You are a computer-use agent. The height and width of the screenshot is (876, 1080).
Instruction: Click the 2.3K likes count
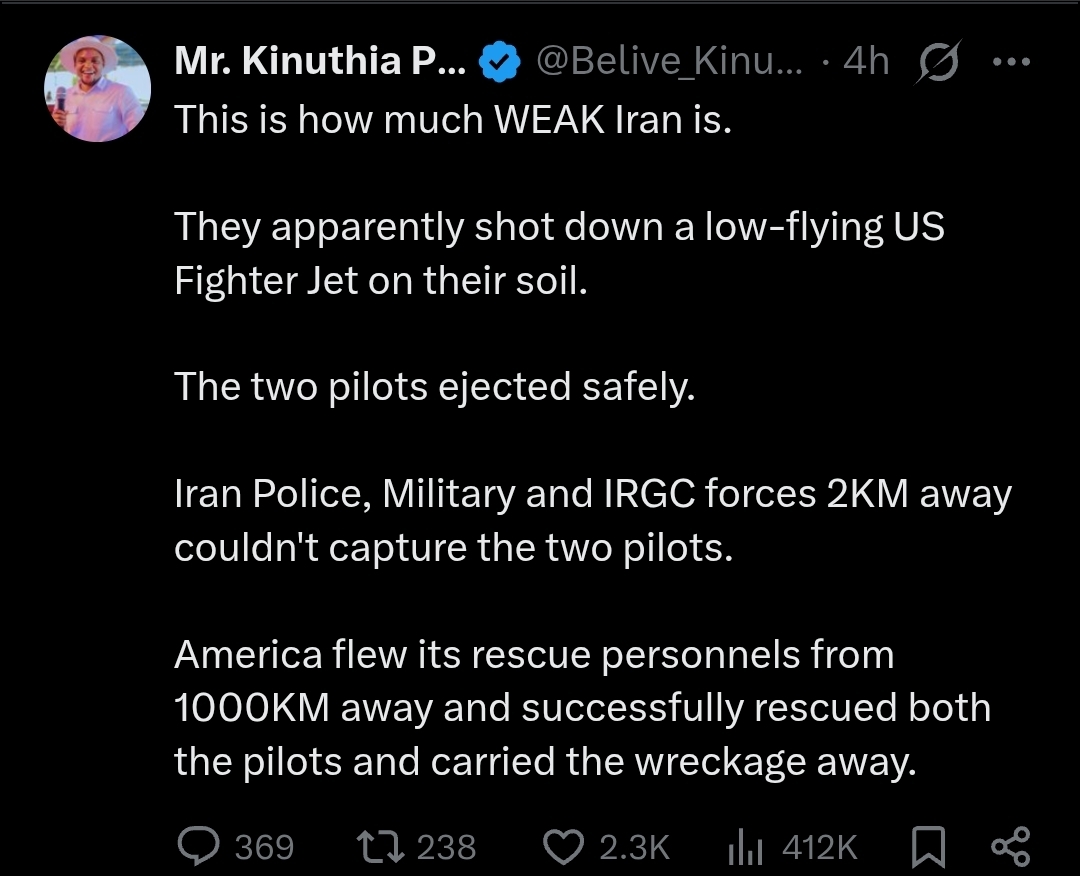click(x=634, y=848)
